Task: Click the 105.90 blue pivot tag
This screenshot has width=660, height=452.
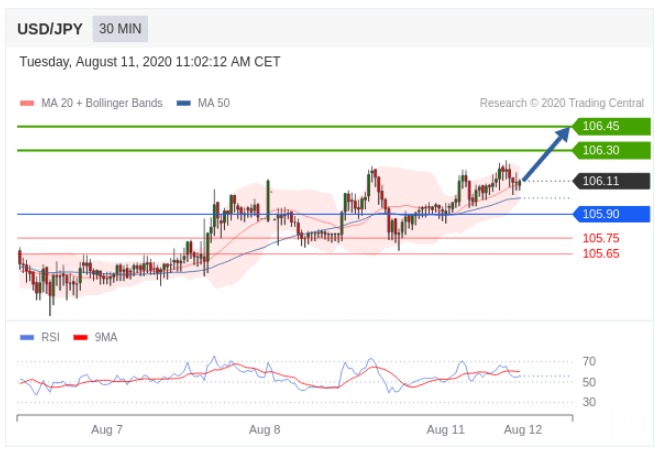Action: coord(612,214)
